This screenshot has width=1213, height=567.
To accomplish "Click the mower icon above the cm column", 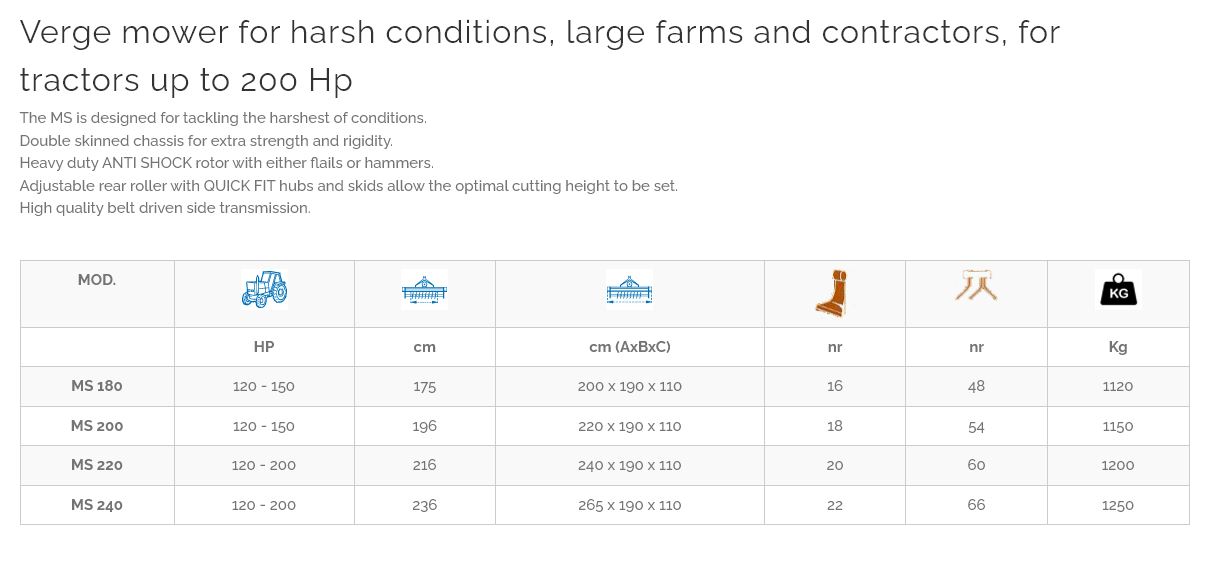I will tap(424, 290).
